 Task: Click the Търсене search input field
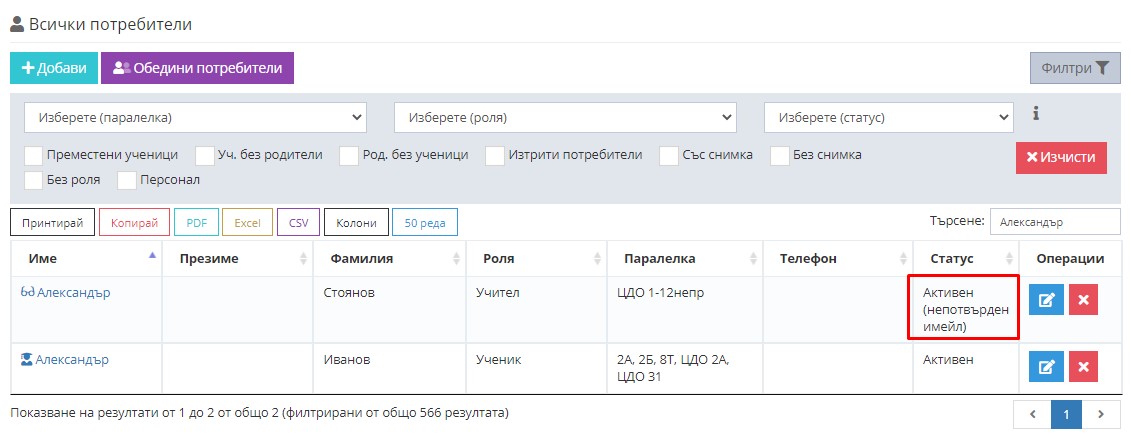[1054, 222]
